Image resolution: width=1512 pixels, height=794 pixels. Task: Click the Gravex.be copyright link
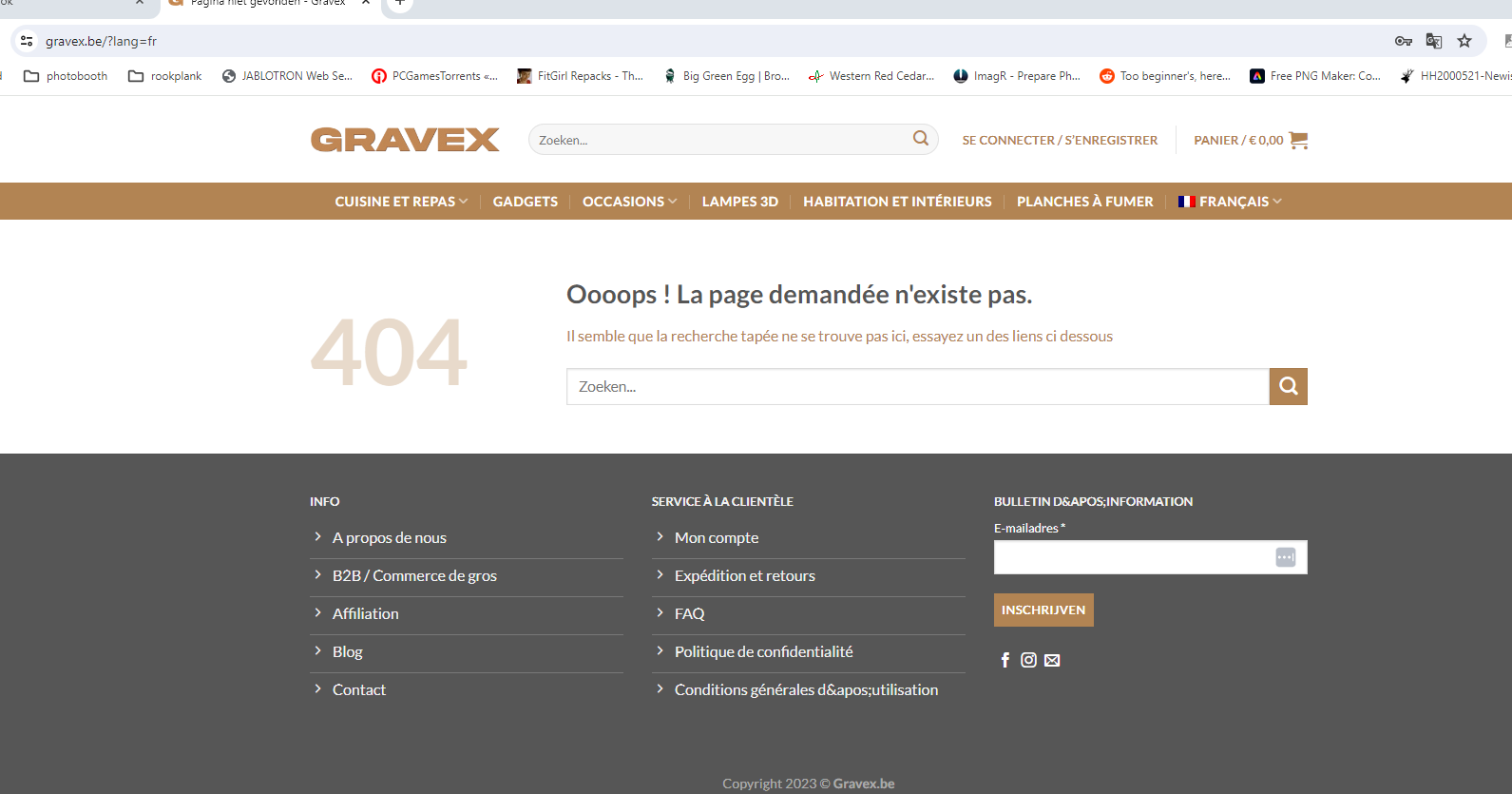tap(864, 784)
